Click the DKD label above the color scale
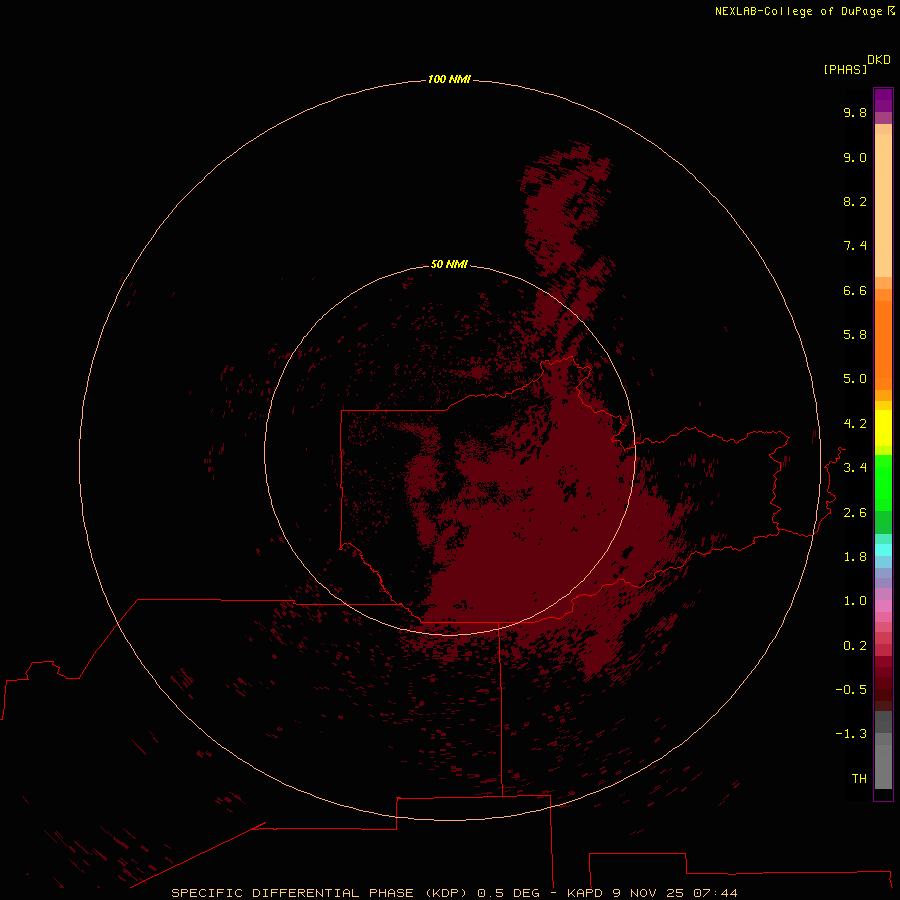This screenshot has height=900, width=900. (879, 60)
